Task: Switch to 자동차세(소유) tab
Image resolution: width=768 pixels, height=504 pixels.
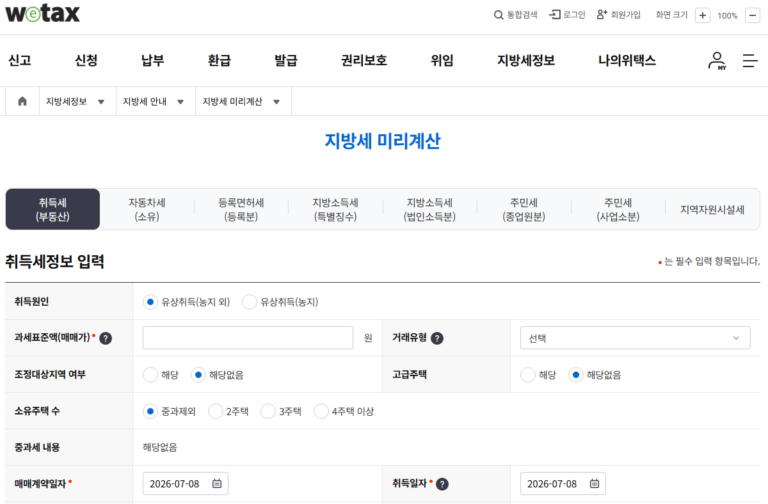Action: pyautogui.click(x=147, y=209)
